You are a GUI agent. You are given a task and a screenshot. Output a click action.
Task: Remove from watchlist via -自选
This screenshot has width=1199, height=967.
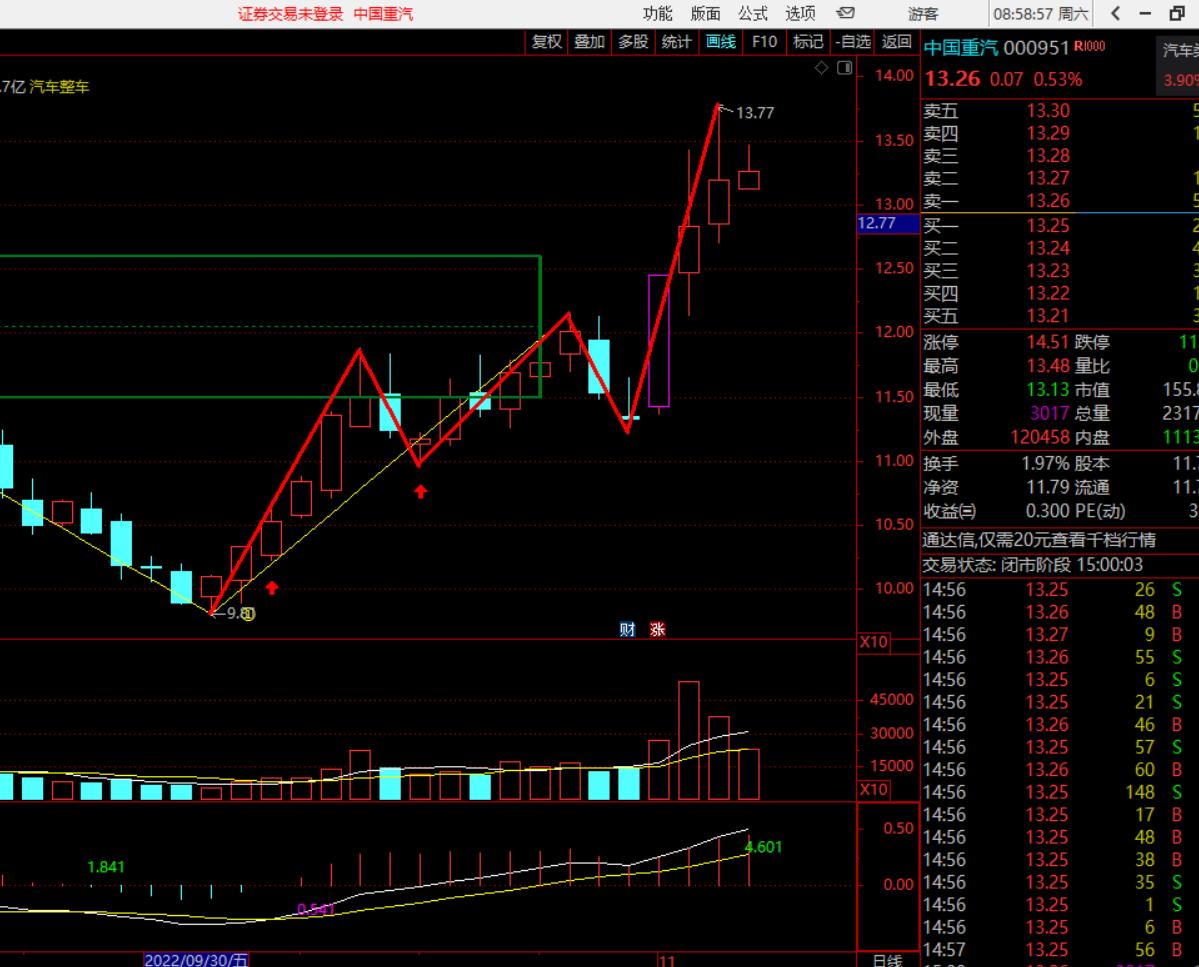(x=853, y=42)
